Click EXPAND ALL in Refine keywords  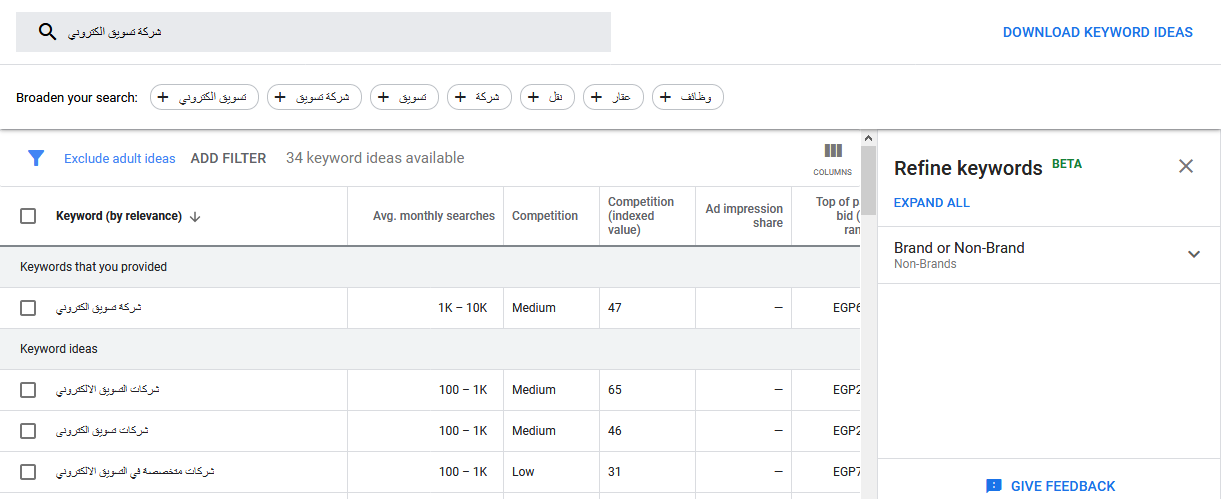pos(931,203)
